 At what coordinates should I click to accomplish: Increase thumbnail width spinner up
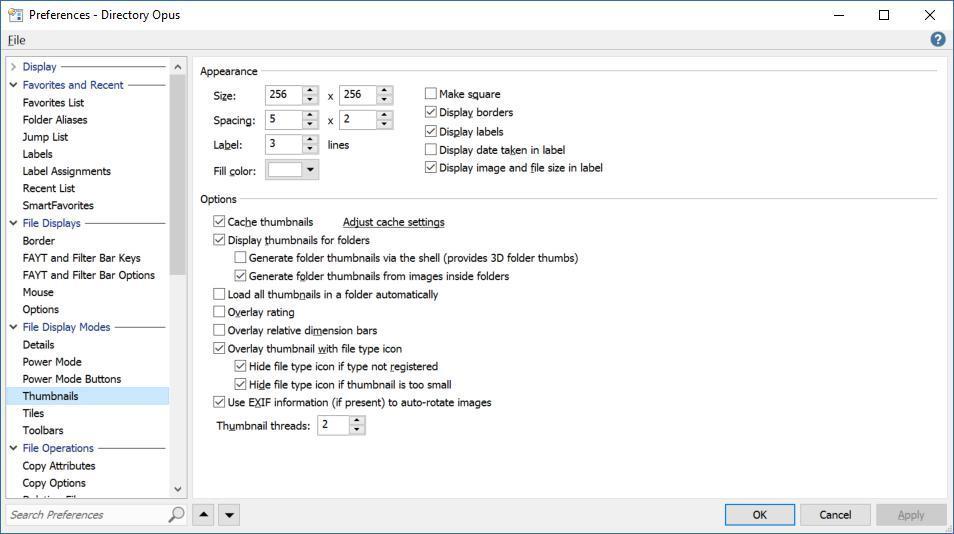click(x=310, y=90)
